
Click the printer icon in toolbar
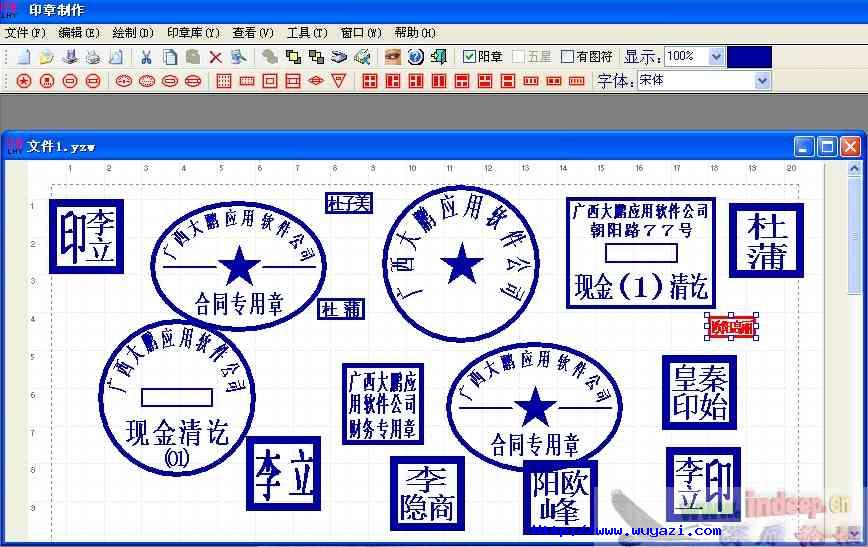point(92,57)
